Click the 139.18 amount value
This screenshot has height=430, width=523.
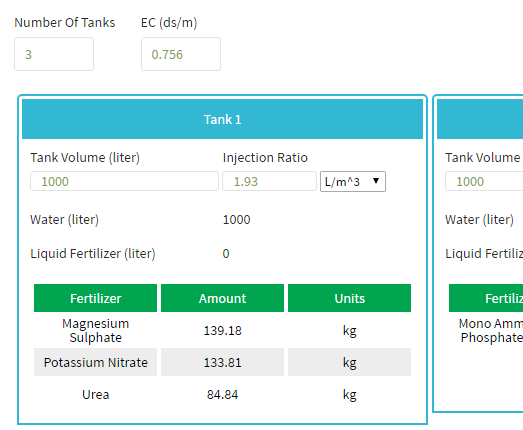tap(222, 331)
